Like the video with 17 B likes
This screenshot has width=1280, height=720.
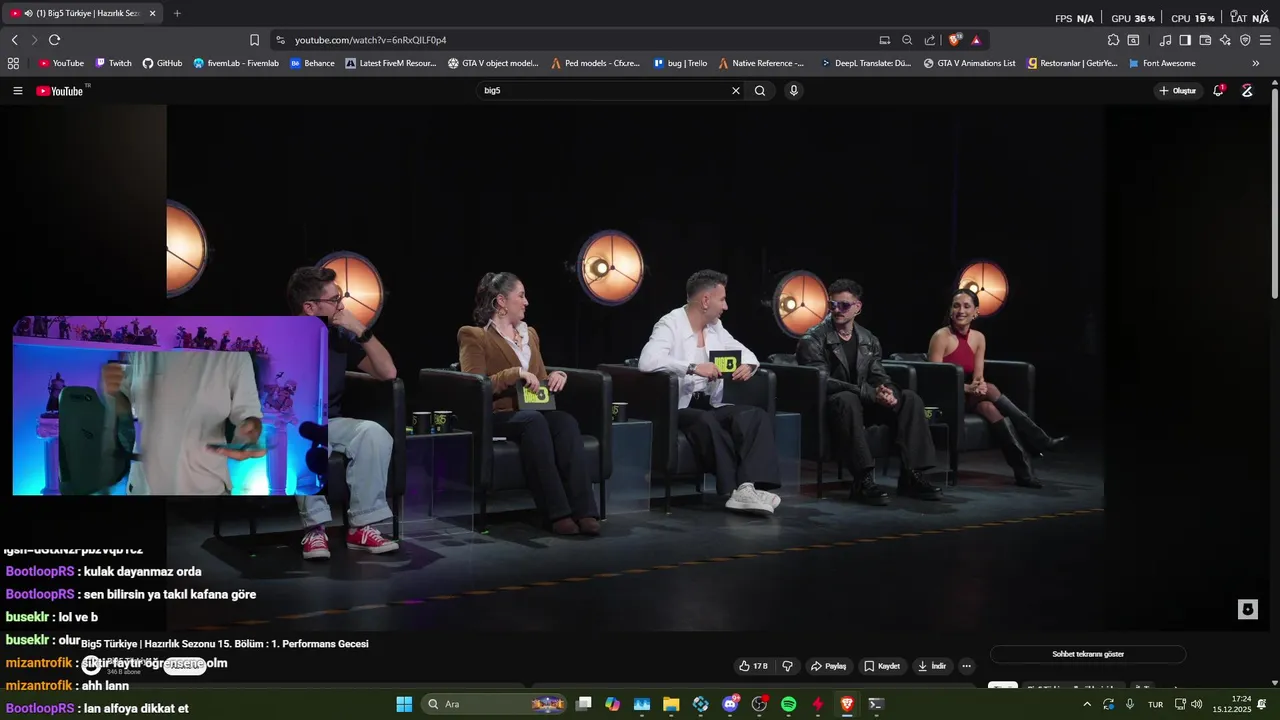(x=753, y=666)
